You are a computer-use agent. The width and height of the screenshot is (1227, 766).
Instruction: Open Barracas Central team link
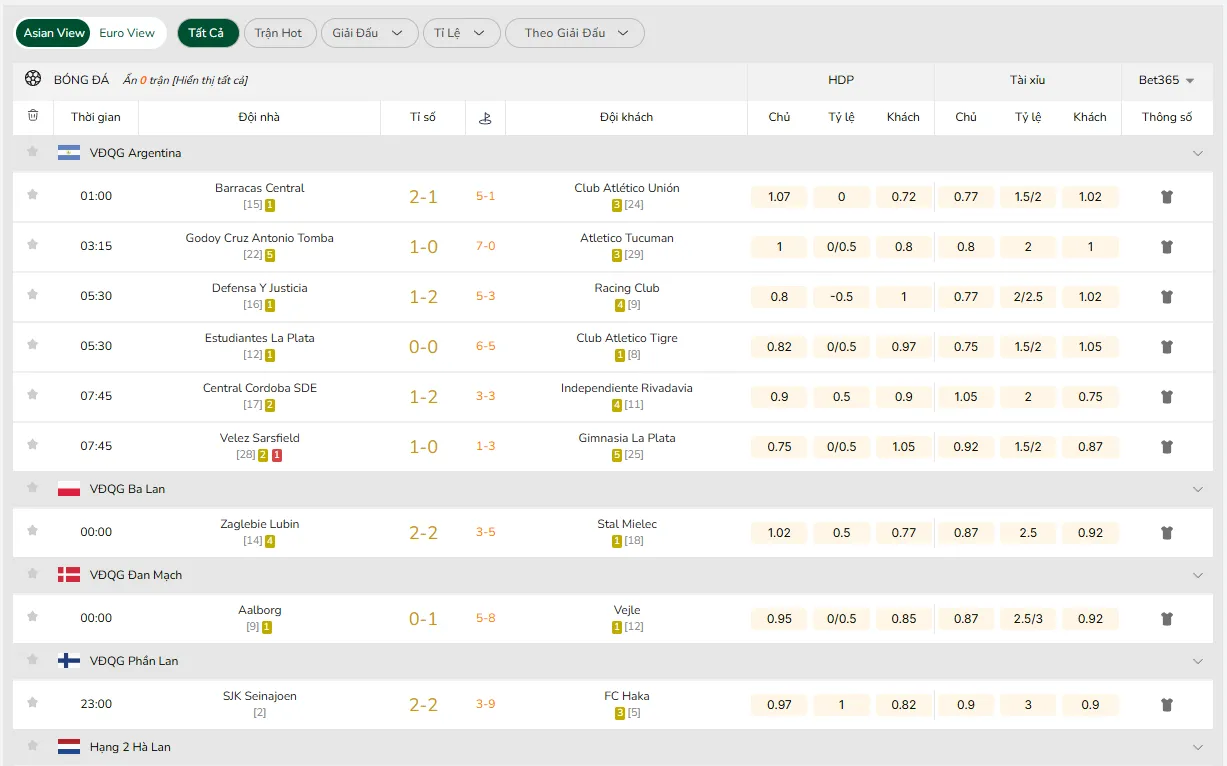pos(259,188)
